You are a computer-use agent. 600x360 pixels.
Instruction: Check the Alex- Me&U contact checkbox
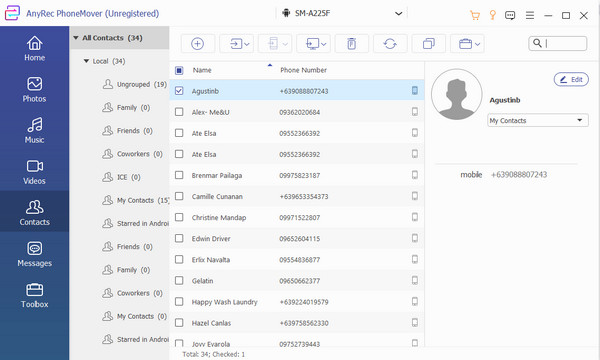tap(179, 112)
